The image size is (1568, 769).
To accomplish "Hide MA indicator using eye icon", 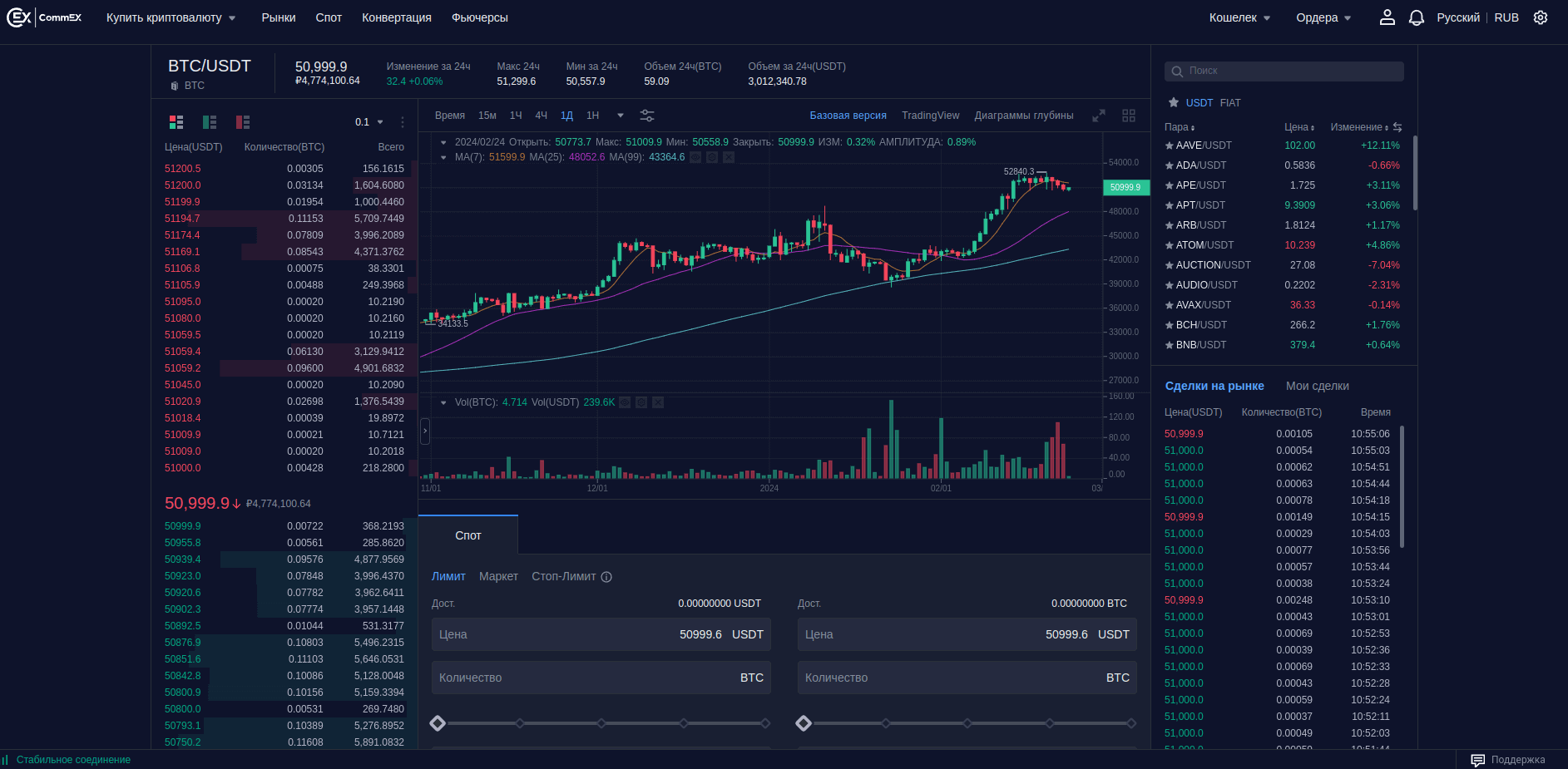I will click(x=695, y=157).
